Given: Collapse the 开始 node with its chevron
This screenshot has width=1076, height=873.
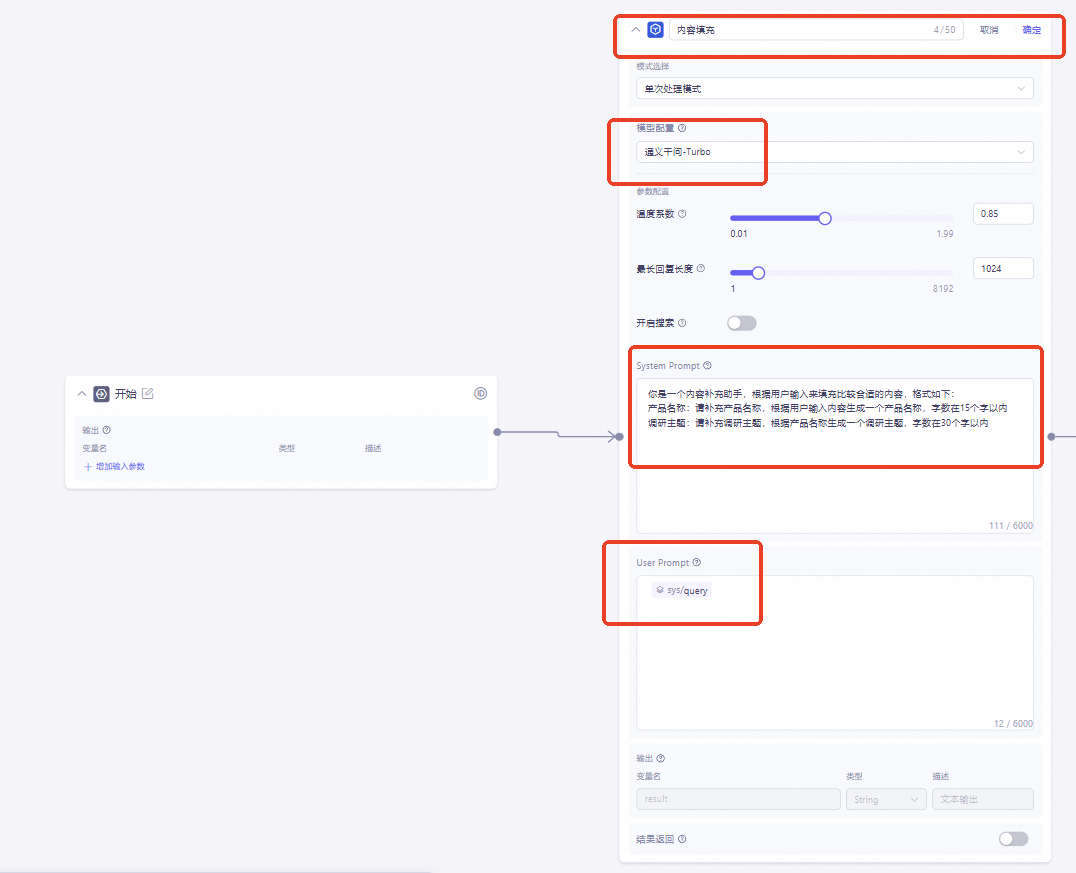Looking at the screenshot, I should point(82,394).
